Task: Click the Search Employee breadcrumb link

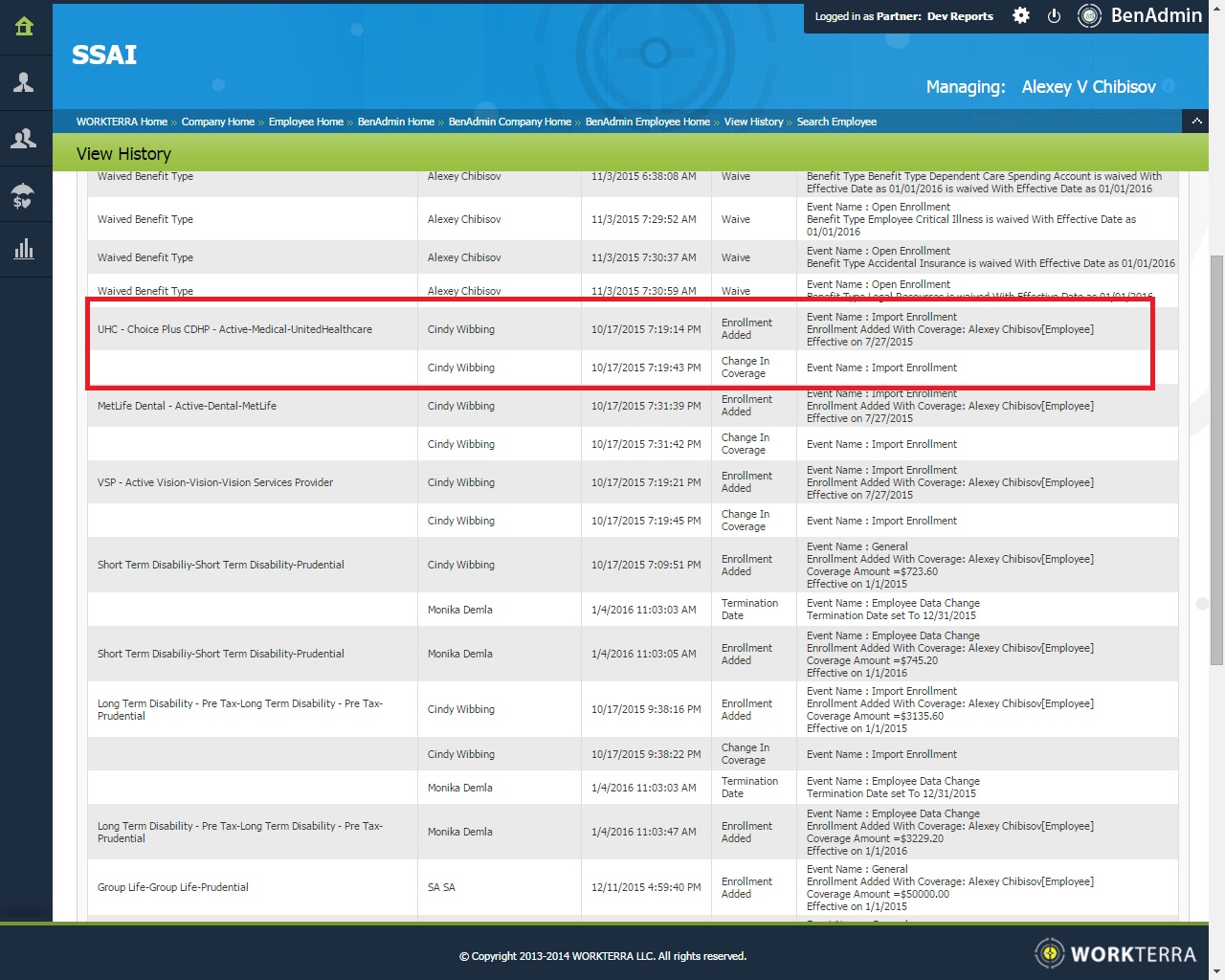Action: tap(836, 122)
